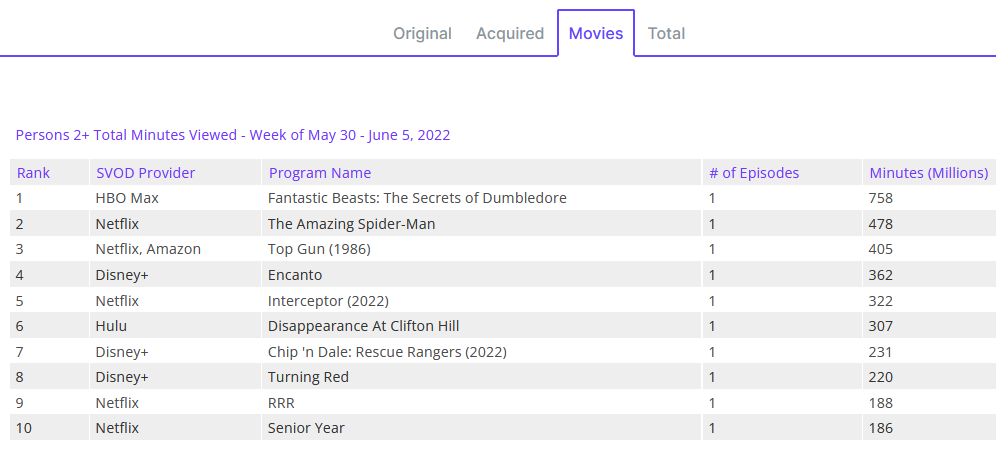Click the Rank column header
The image size is (996, 449).
pyautogui.click(x=33, y=173)
